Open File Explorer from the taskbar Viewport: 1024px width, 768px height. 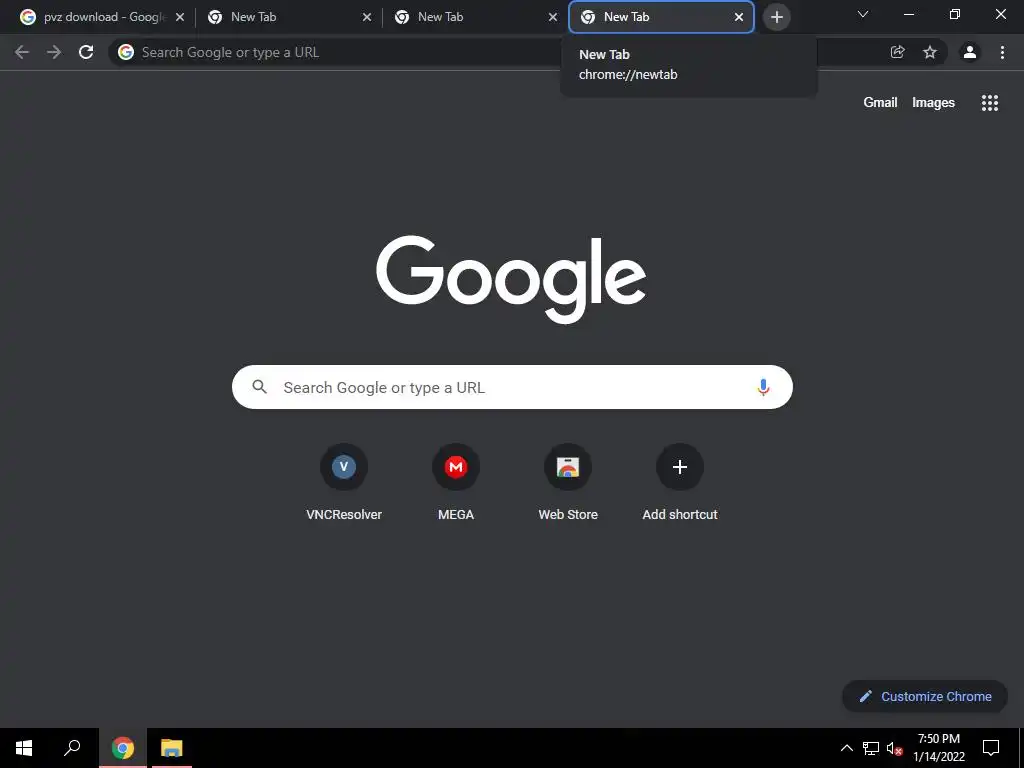(172, 748)
